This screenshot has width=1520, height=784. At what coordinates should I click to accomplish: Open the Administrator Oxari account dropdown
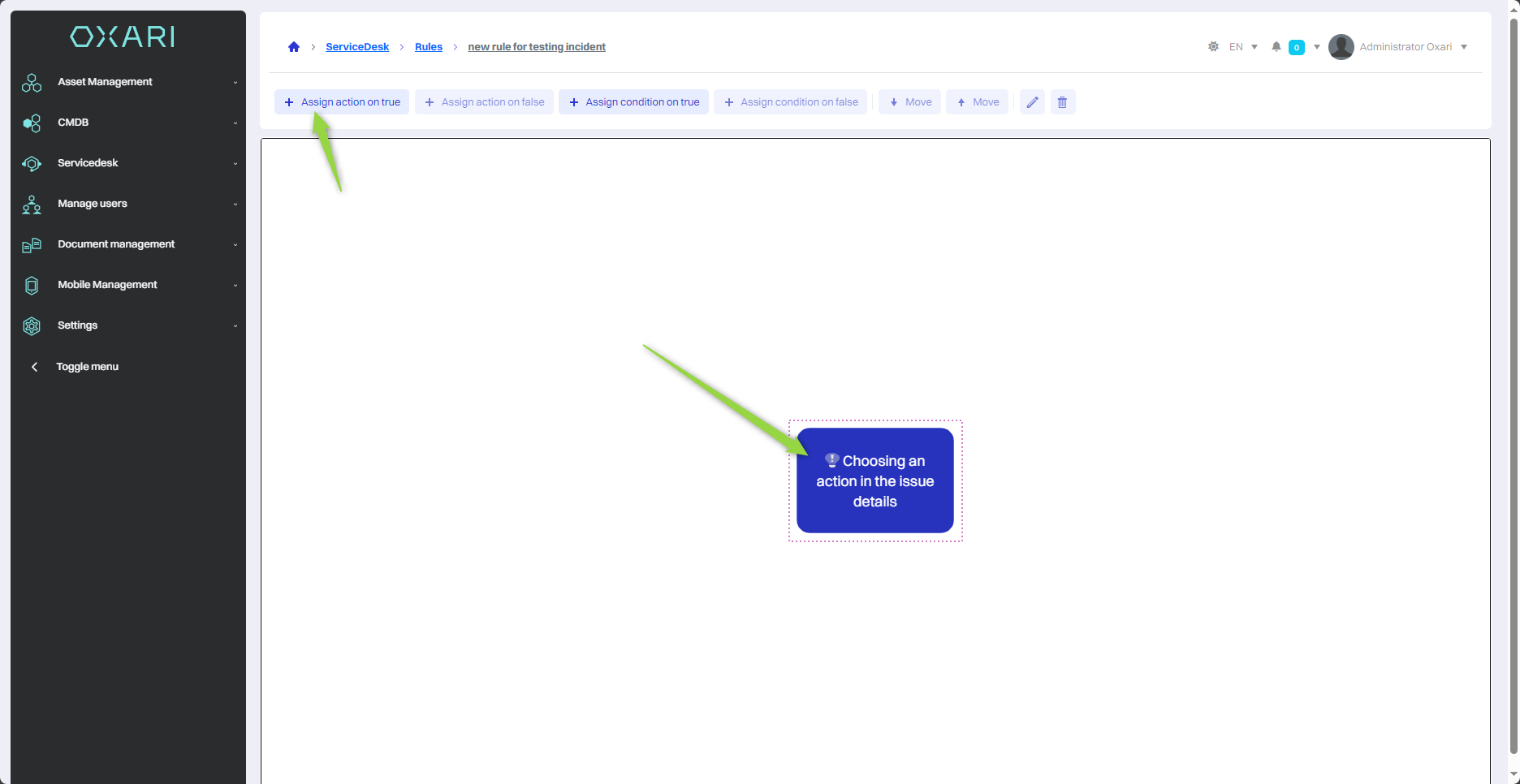coord(1413,47)
